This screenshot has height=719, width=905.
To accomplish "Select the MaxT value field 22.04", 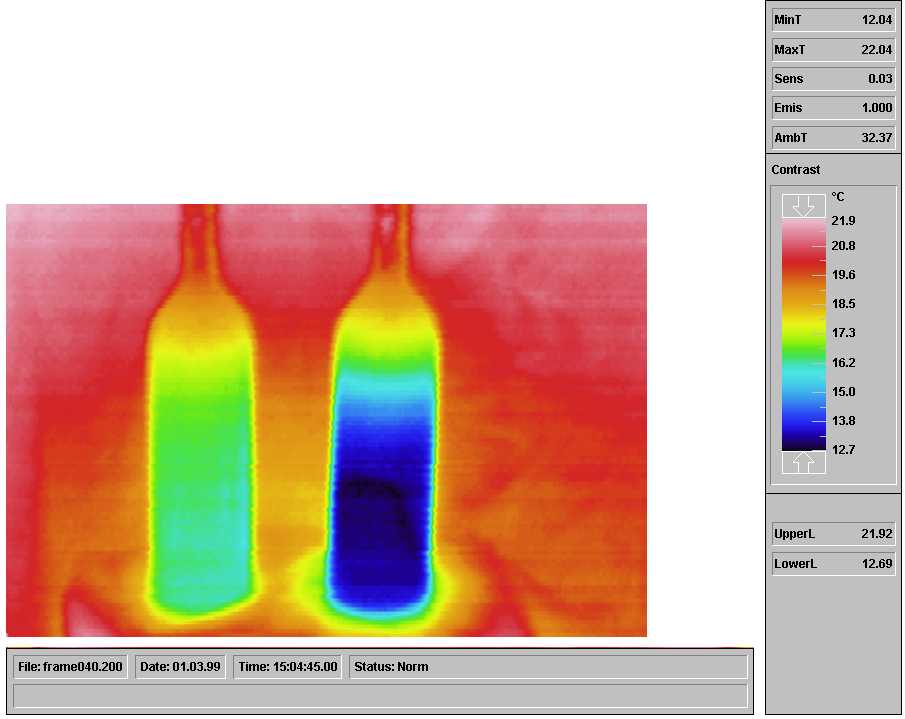I will click(833, 50).
